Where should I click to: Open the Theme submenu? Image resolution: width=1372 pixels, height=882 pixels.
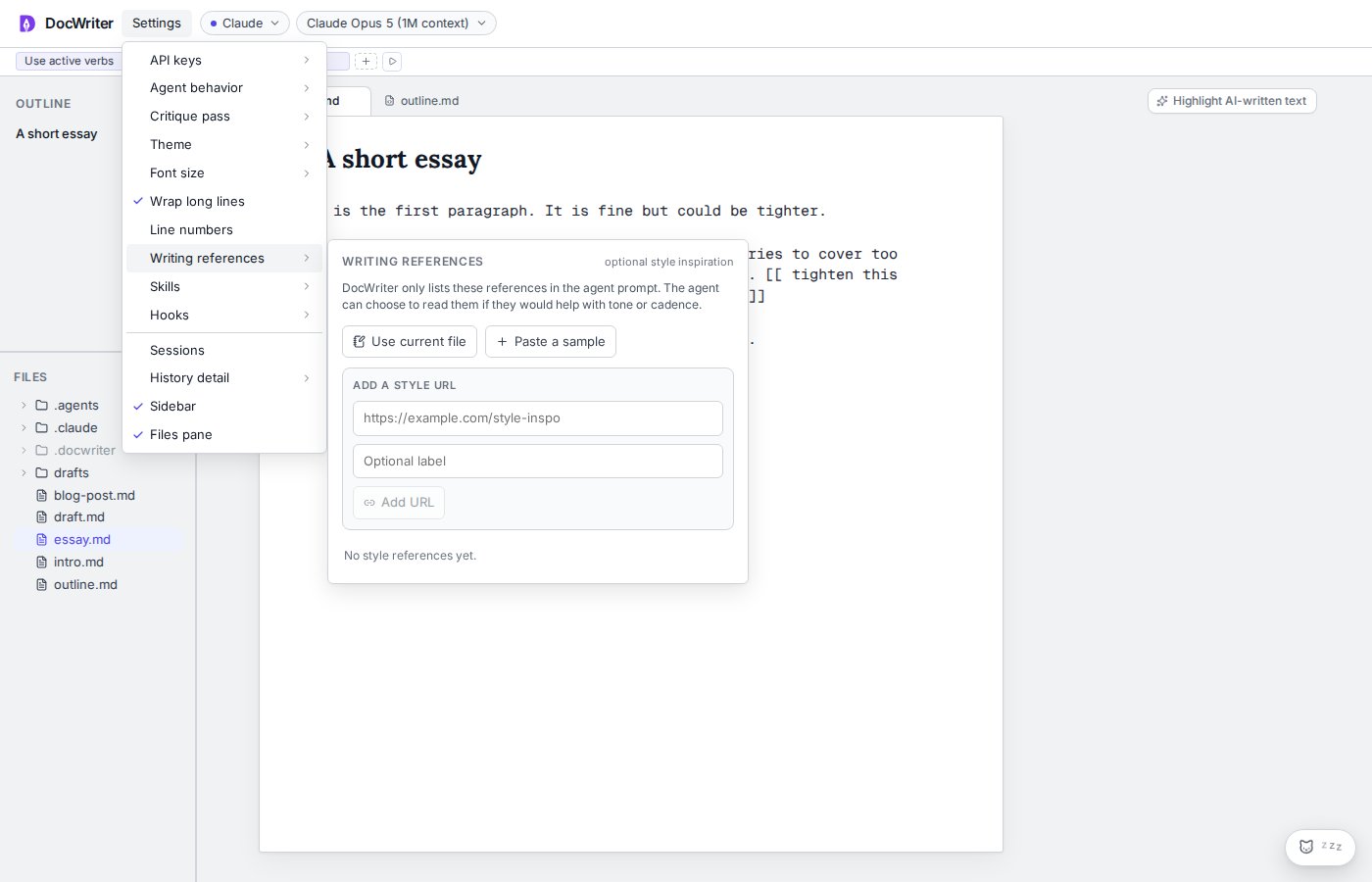point(224,145)
